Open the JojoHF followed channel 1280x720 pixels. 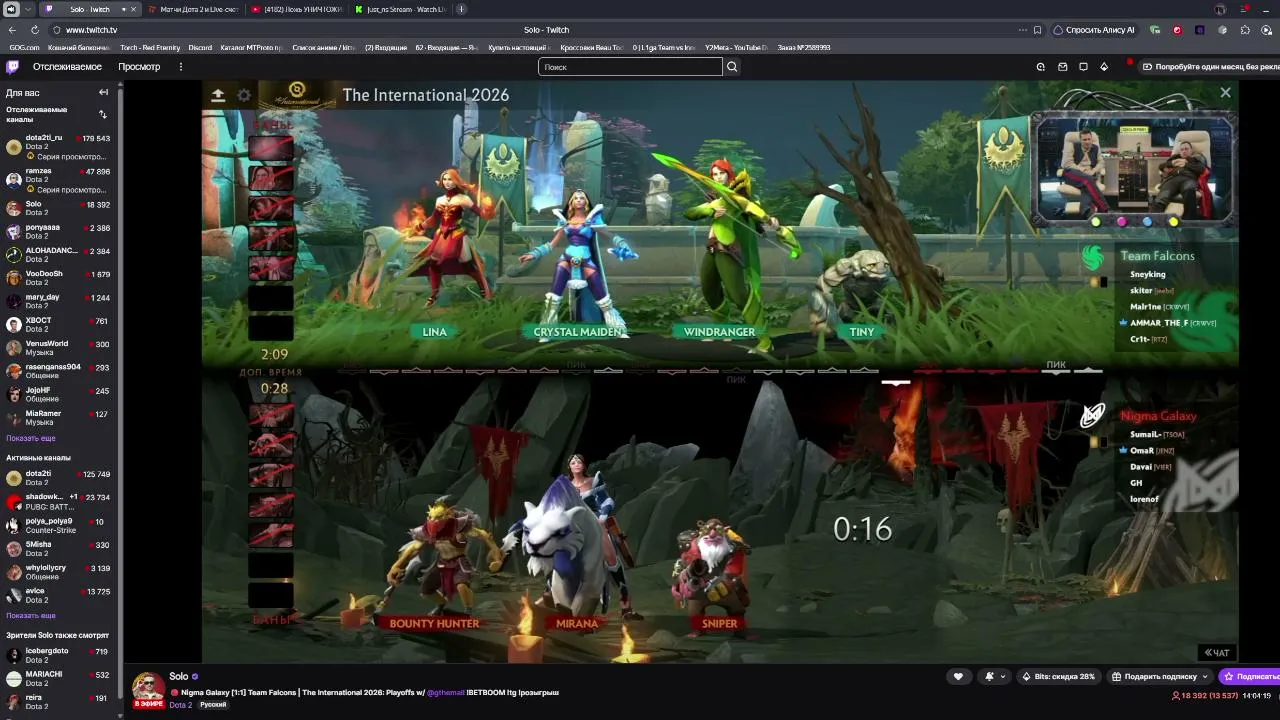pyautogui.click(x=58, y=394)
